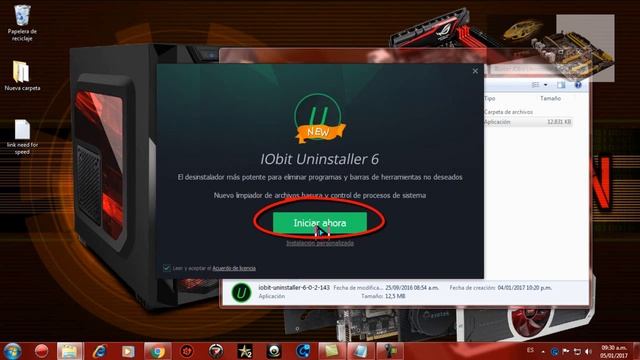Screen dimensions: 640x360
Task: Open the taskbar clock and date
Action: pyautogui.click(x=614, y=351)
